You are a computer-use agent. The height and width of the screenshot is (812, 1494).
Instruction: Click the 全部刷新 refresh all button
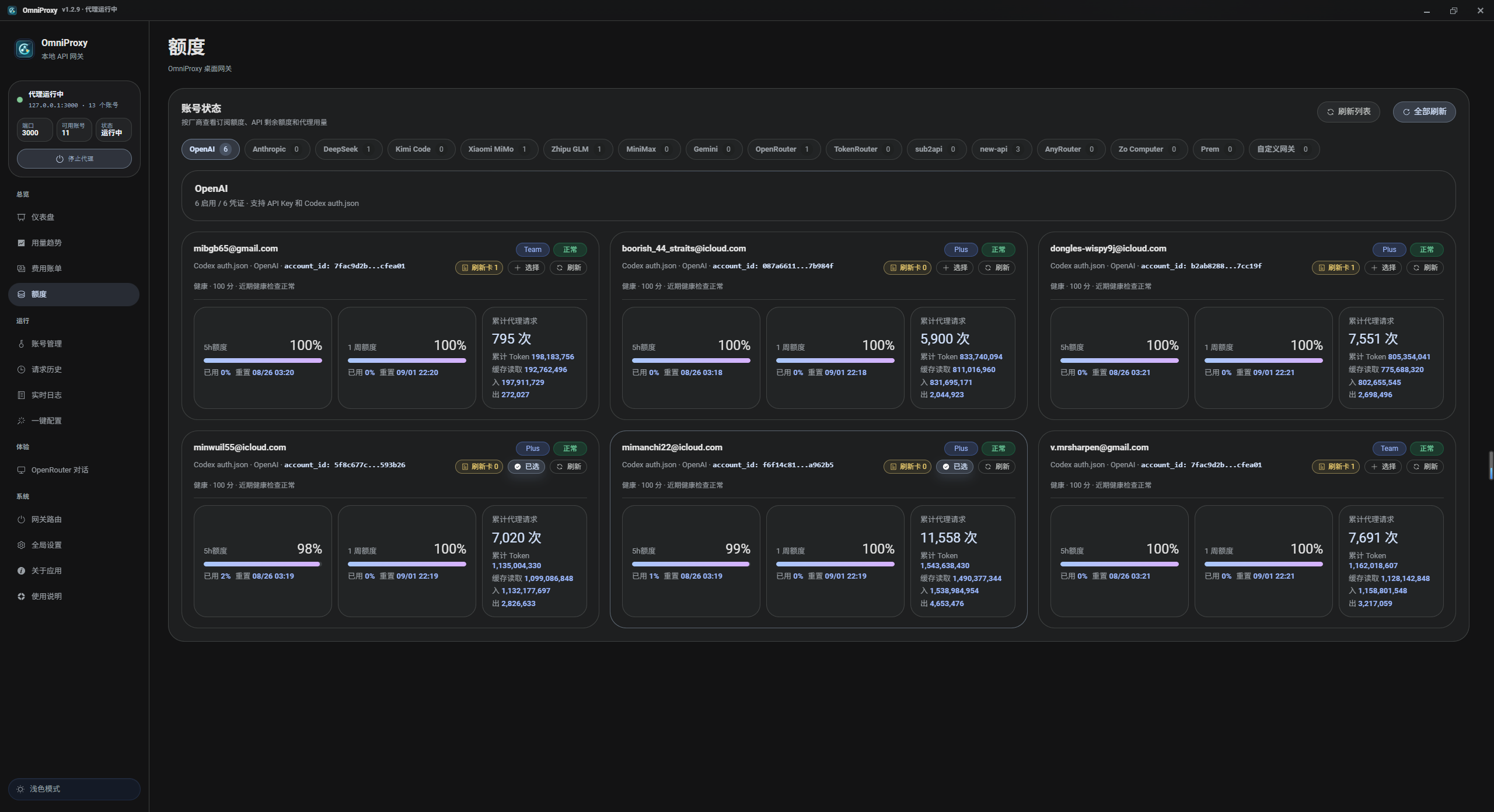(x=1424, y=112)
